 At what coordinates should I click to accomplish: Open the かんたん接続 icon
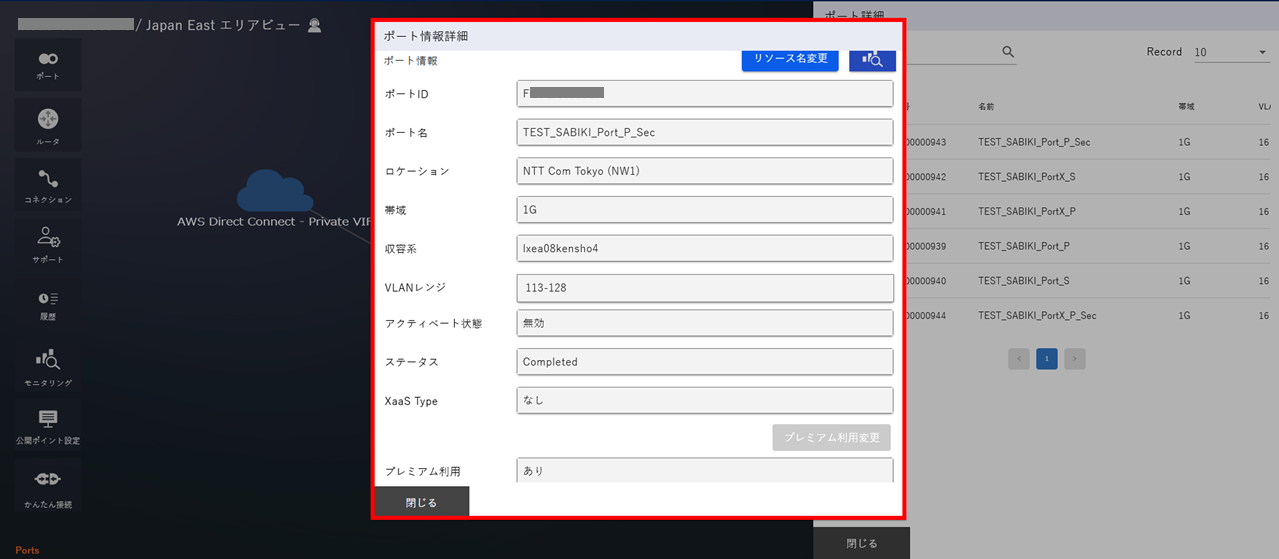pyautogui.click(x=48, y=486)
